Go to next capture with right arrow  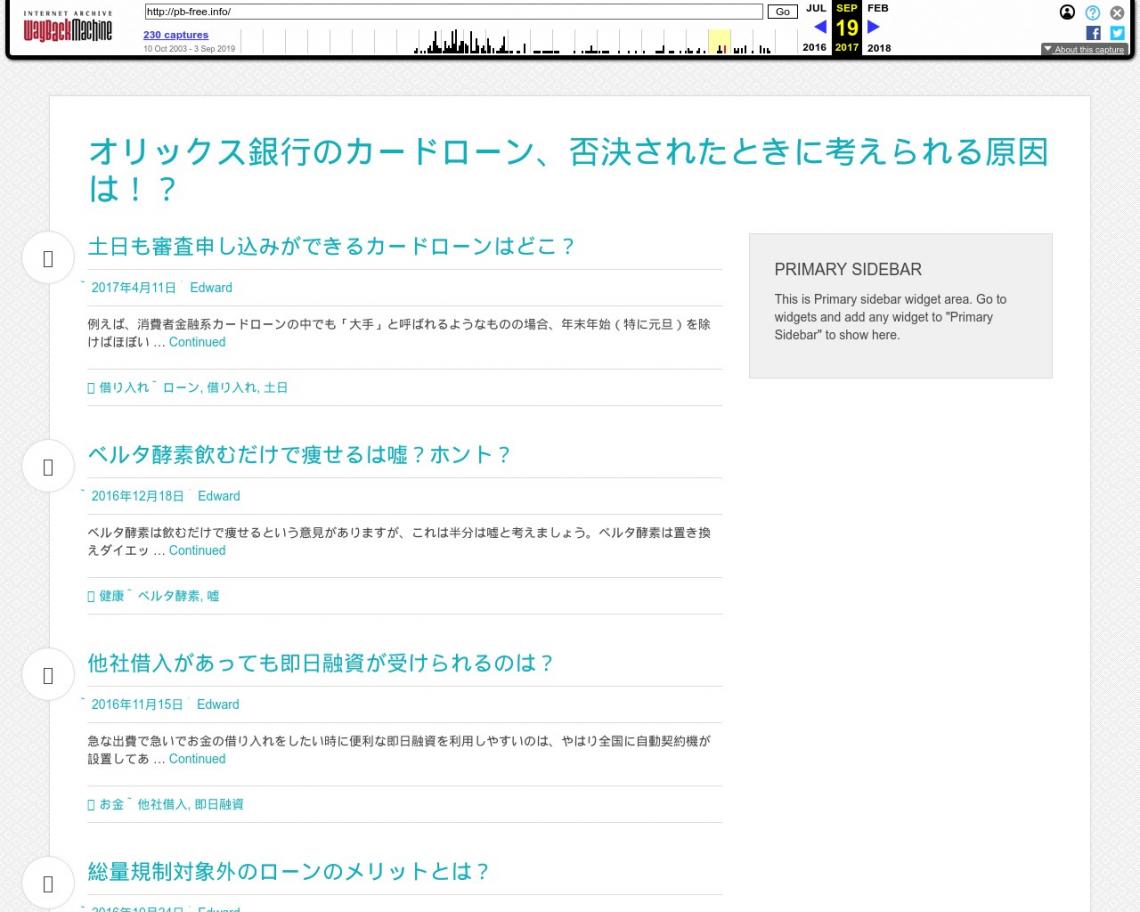873,27
